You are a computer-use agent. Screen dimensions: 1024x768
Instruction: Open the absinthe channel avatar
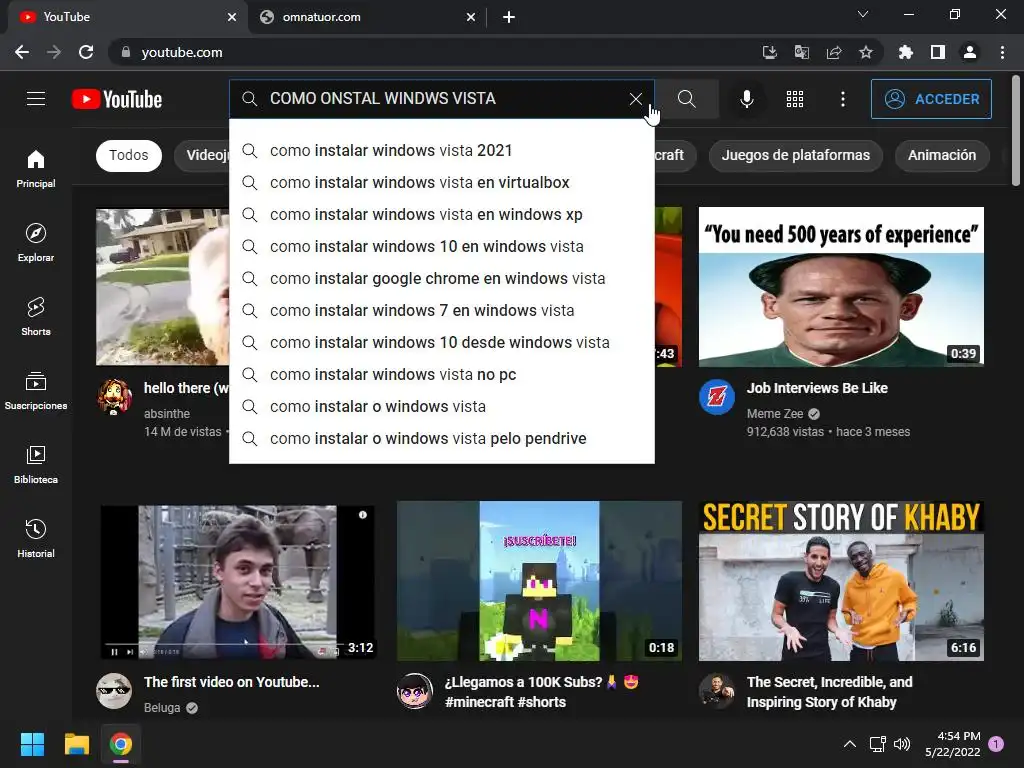tap(114, 396)
